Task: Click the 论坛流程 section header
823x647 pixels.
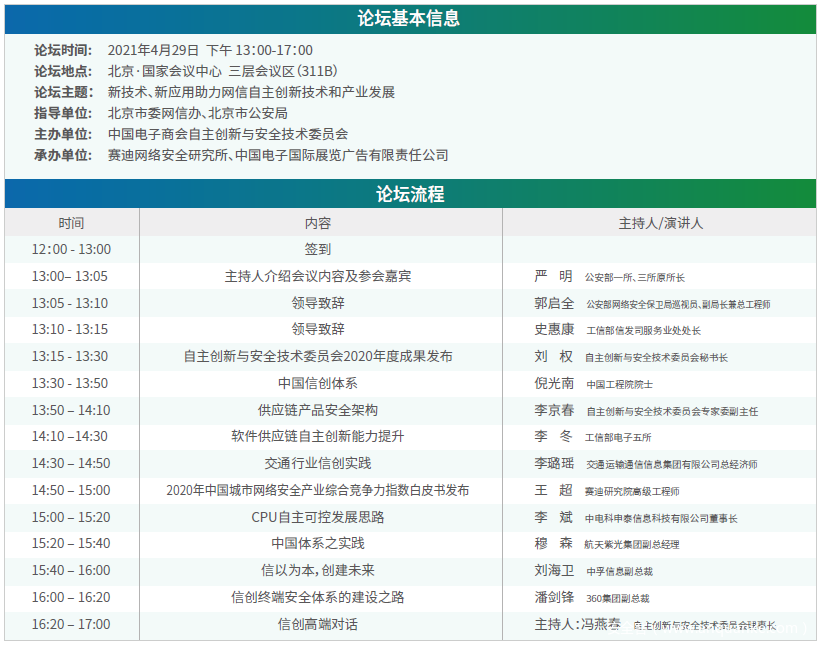Action: click(x=410, y=194)
